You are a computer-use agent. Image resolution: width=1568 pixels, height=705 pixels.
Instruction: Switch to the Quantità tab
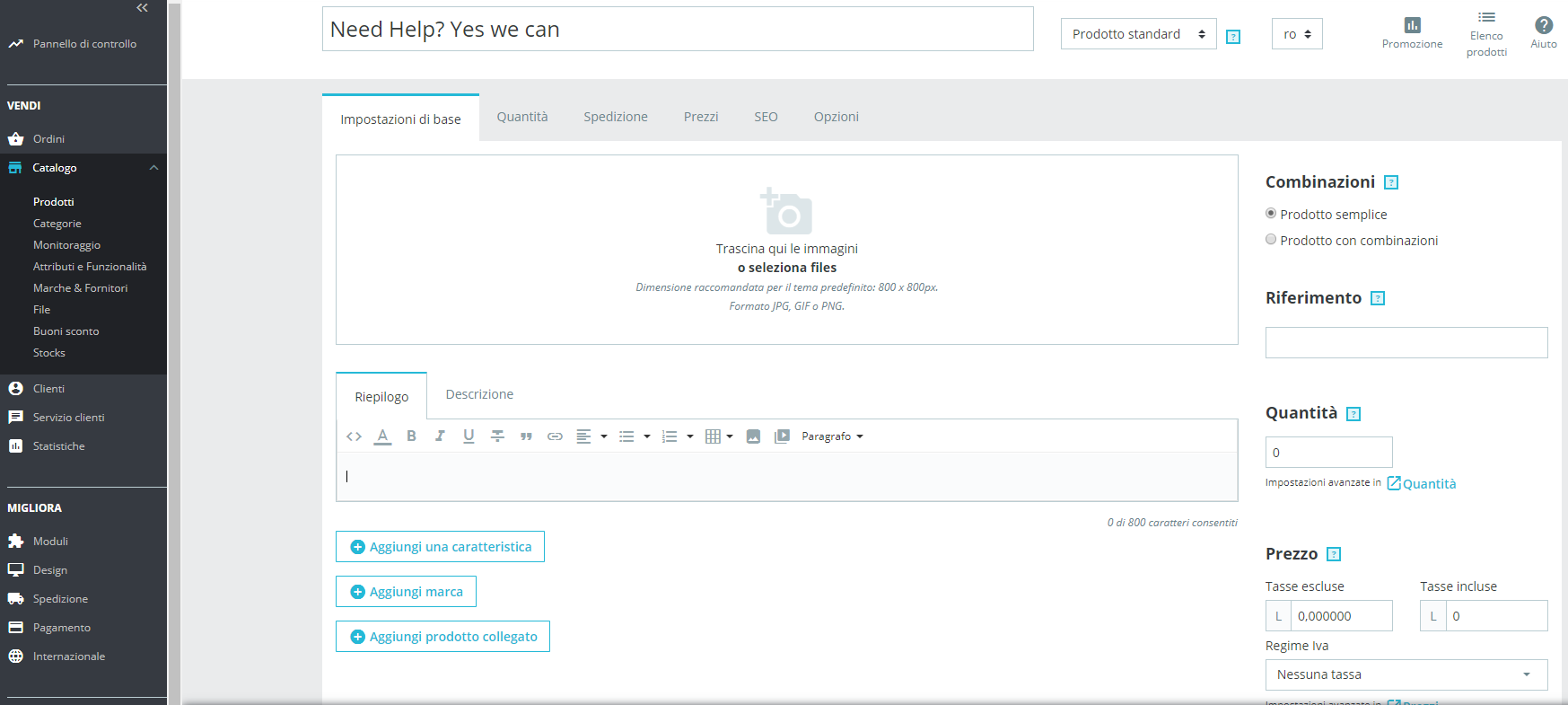pyautogui.click(x=522, y=117)
